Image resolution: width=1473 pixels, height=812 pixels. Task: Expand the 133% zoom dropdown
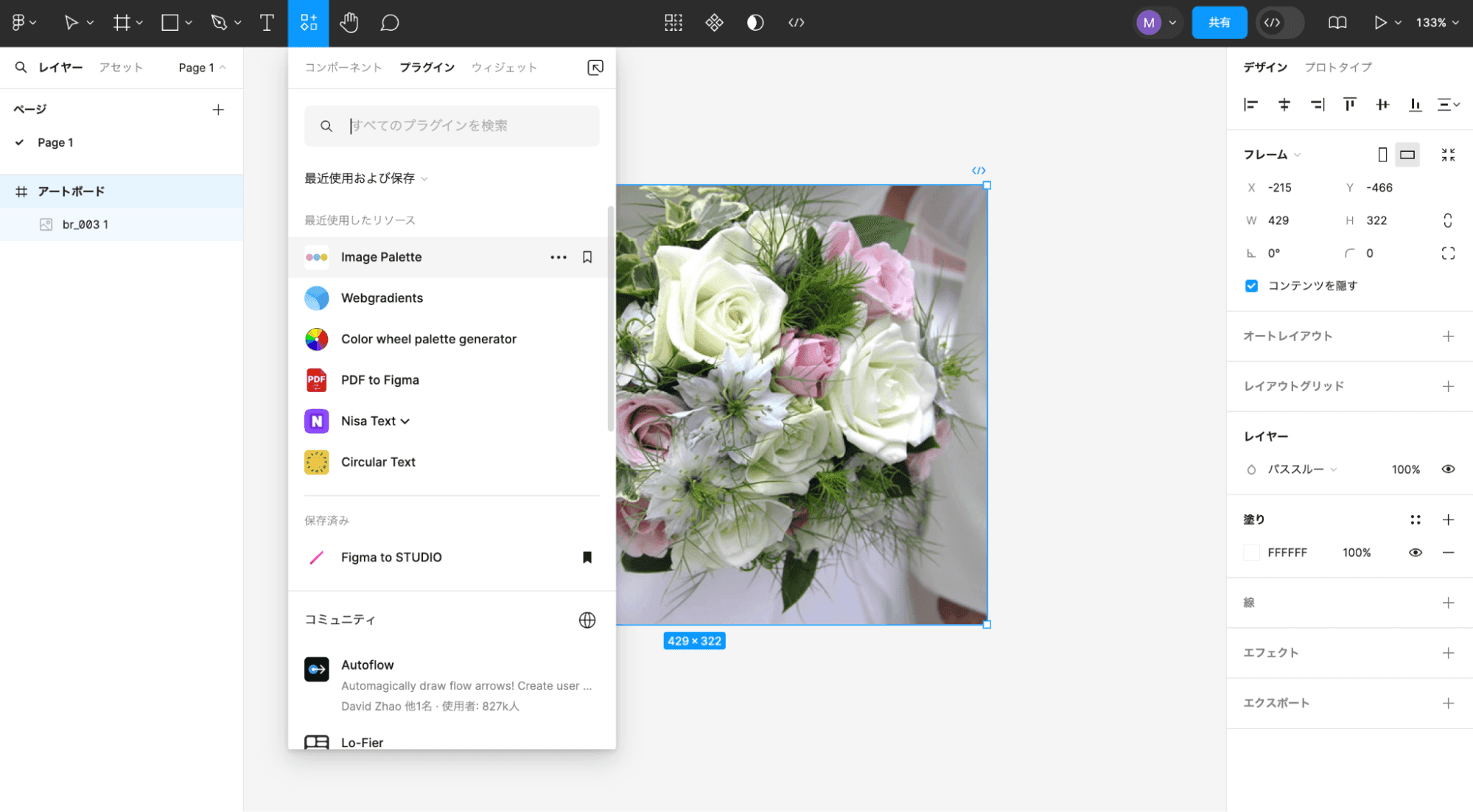click(1437, 23)
